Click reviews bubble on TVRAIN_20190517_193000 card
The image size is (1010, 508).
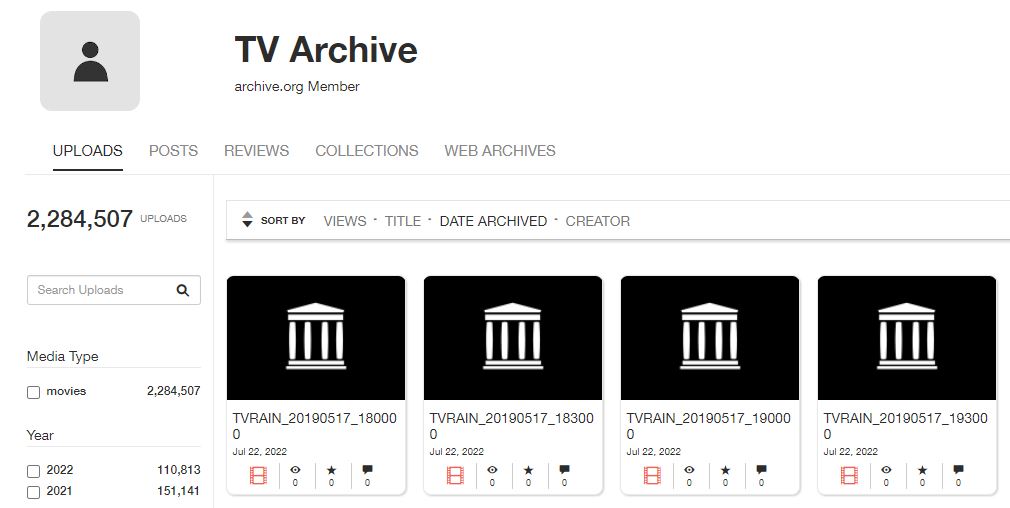(x=959, y=470)
